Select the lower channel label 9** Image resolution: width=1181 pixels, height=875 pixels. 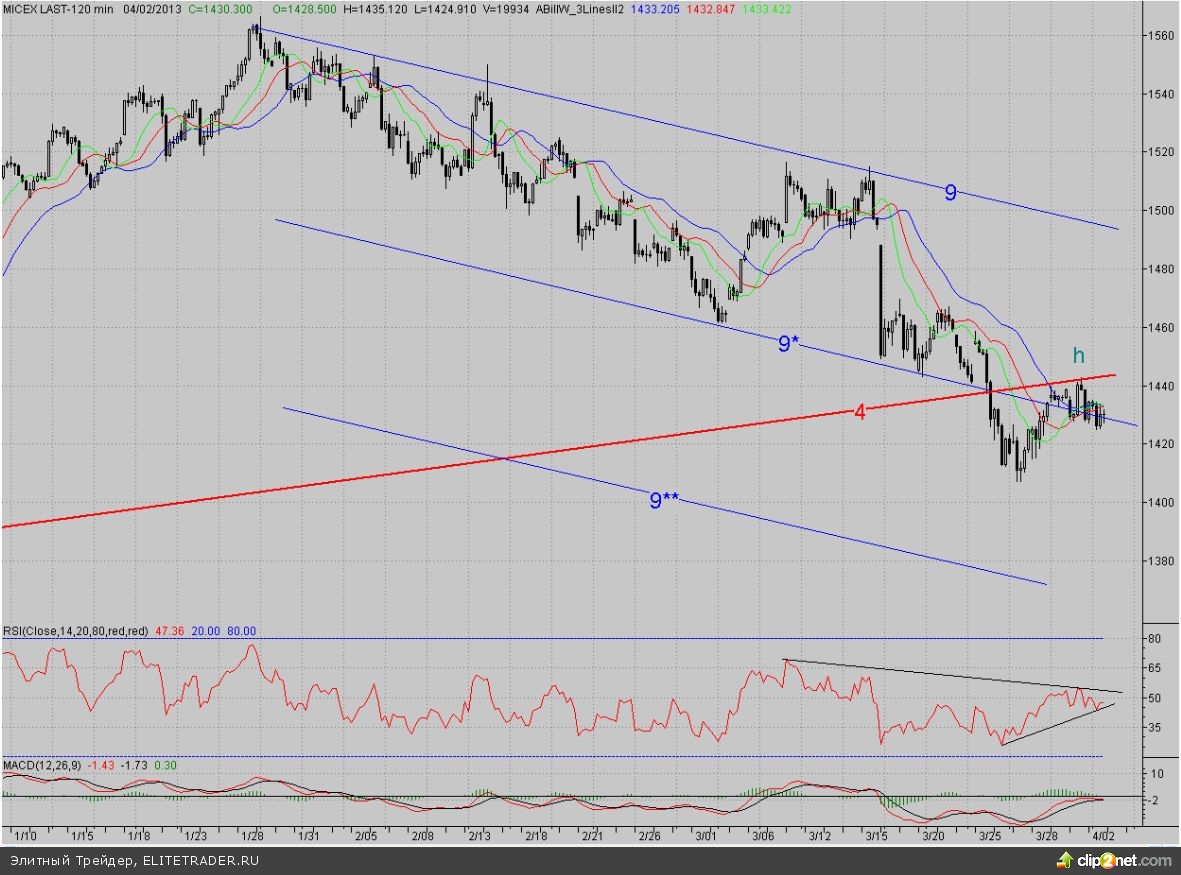click(664, 501)
